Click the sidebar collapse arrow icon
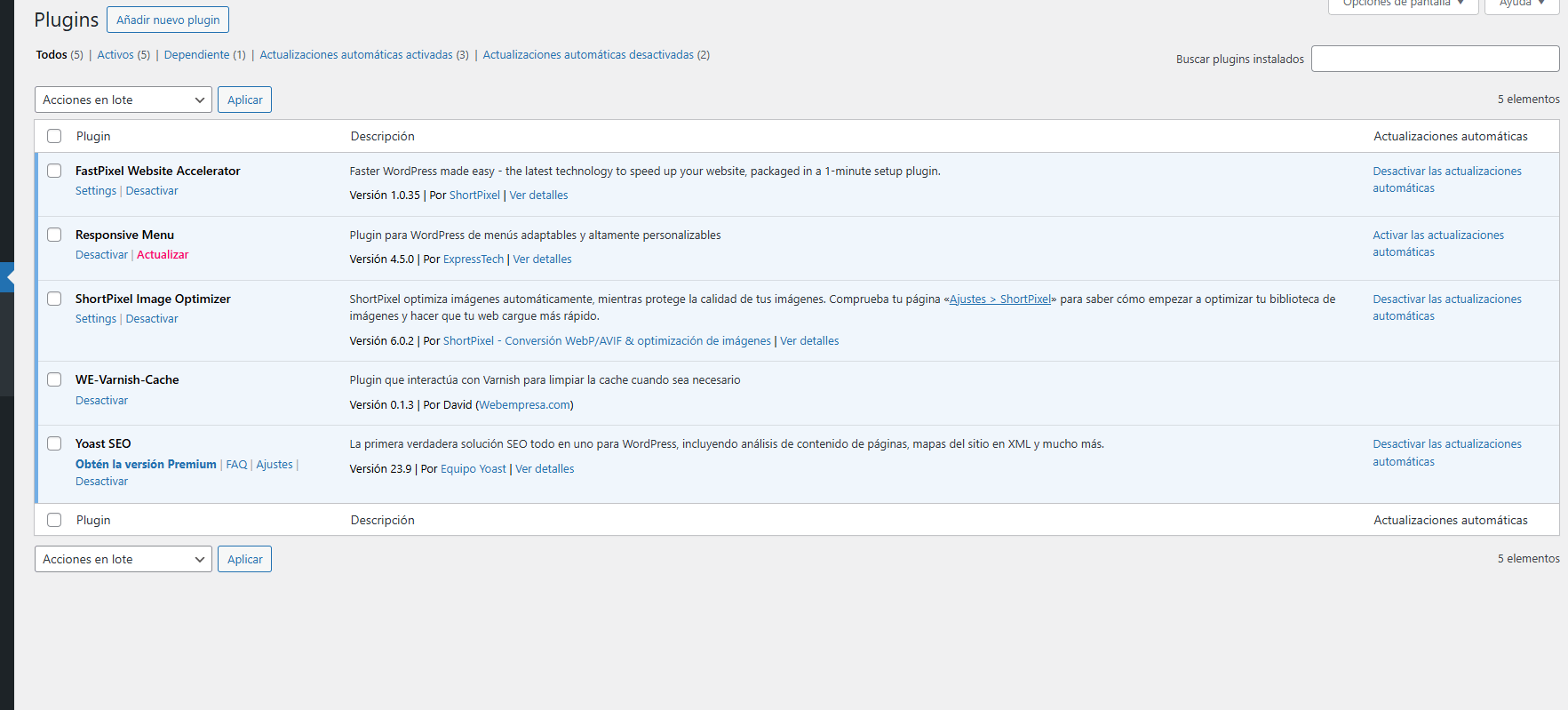 click(x=8, y=277)
